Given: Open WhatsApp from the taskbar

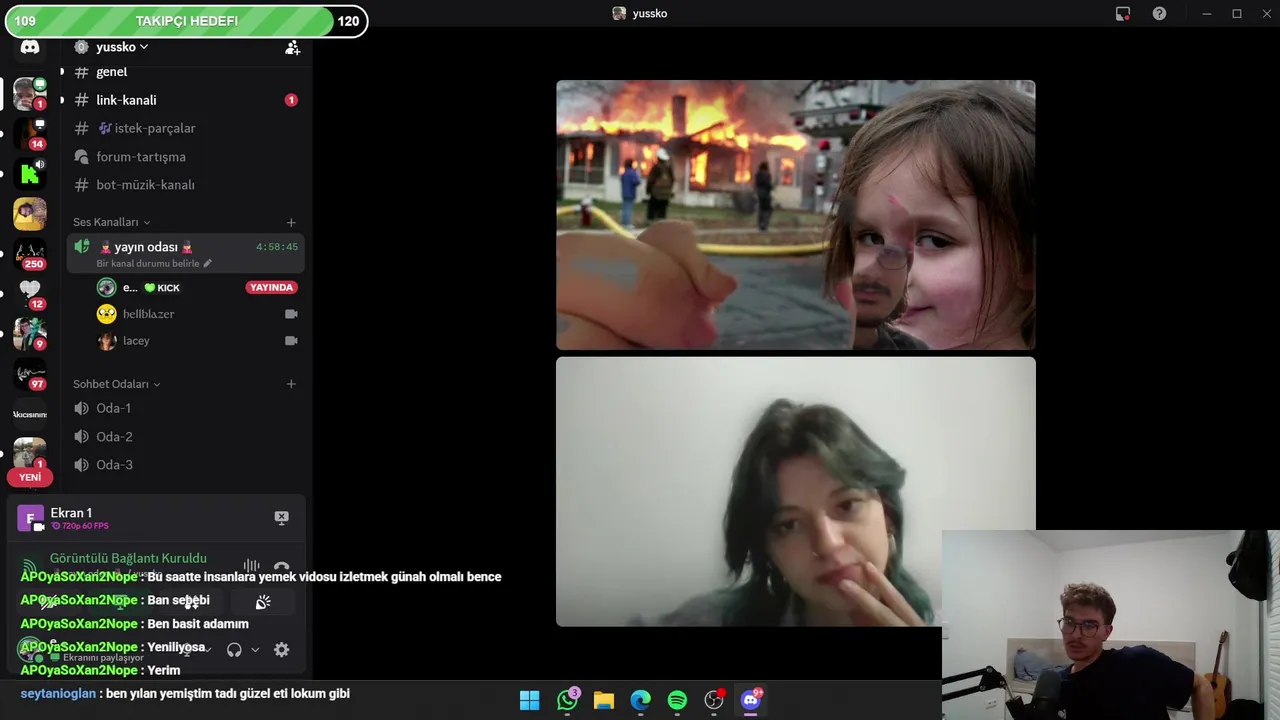Looking at the screenshot, I should click(567, 700).
